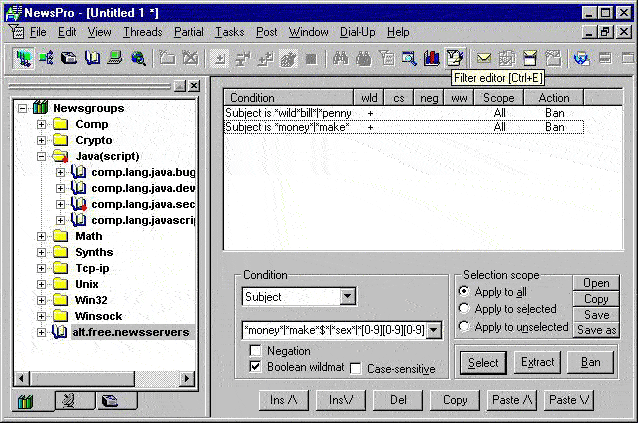This screenshot has width=638, height=423.
Task: Close the newsgroups side panel
Action: [x=194, y=86]
